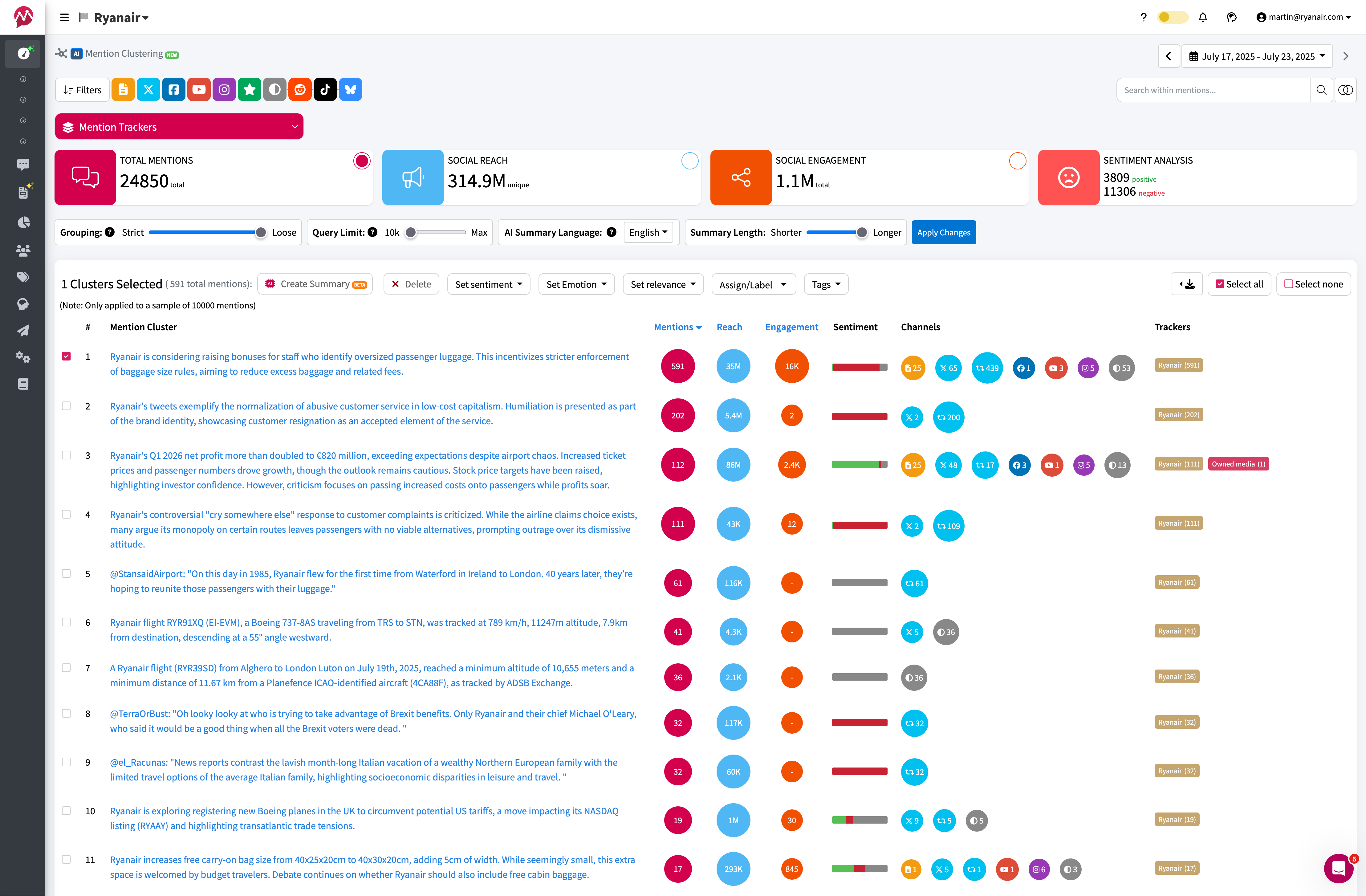The image size is (1366, 896).
Task: Click the Grouping strictness slider handle
Action: (x=261, y=232)
